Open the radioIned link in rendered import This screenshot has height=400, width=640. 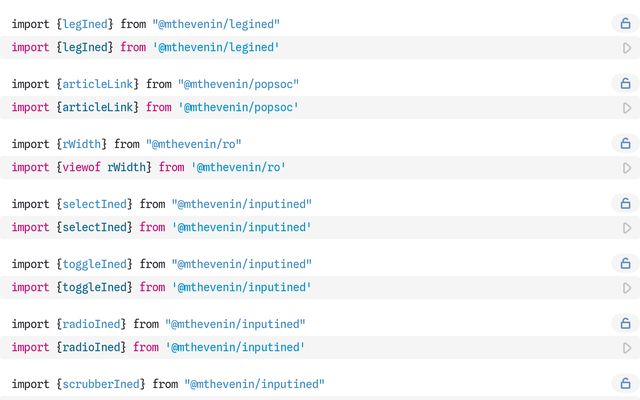(91, 324)
